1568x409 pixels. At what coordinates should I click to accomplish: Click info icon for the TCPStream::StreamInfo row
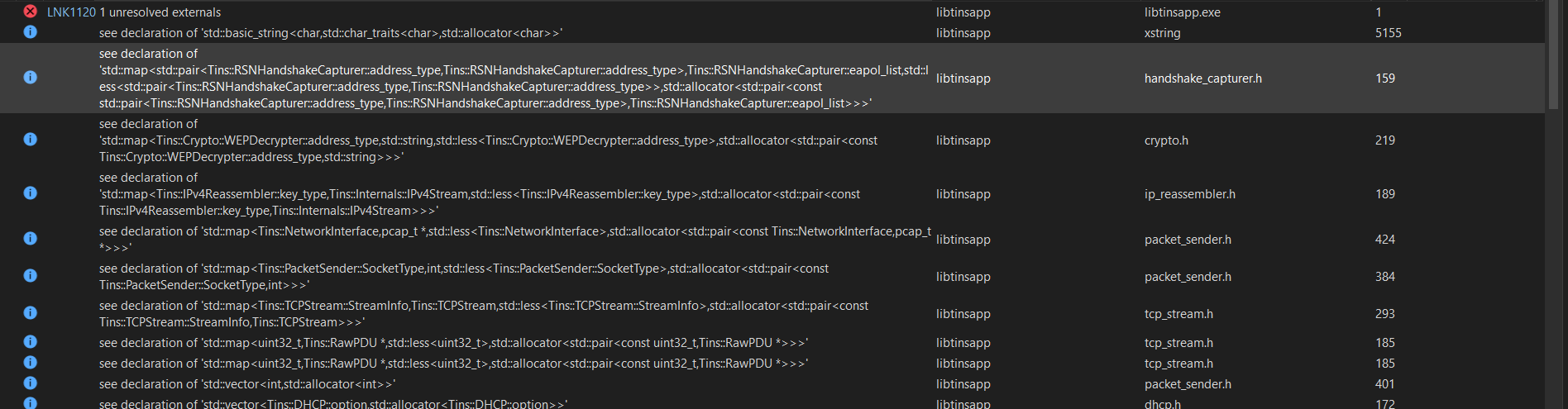tap(30, 313)
